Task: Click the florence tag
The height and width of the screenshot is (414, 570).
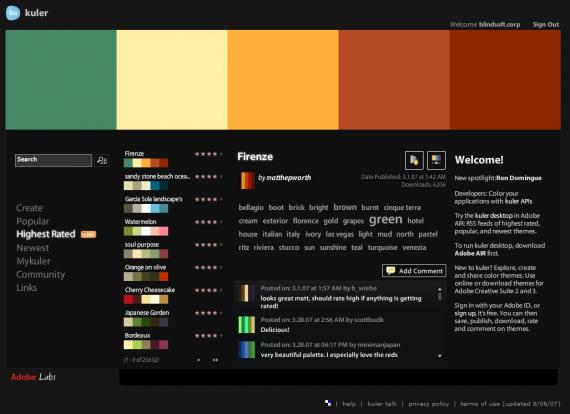Action: (x=305, y=221)
